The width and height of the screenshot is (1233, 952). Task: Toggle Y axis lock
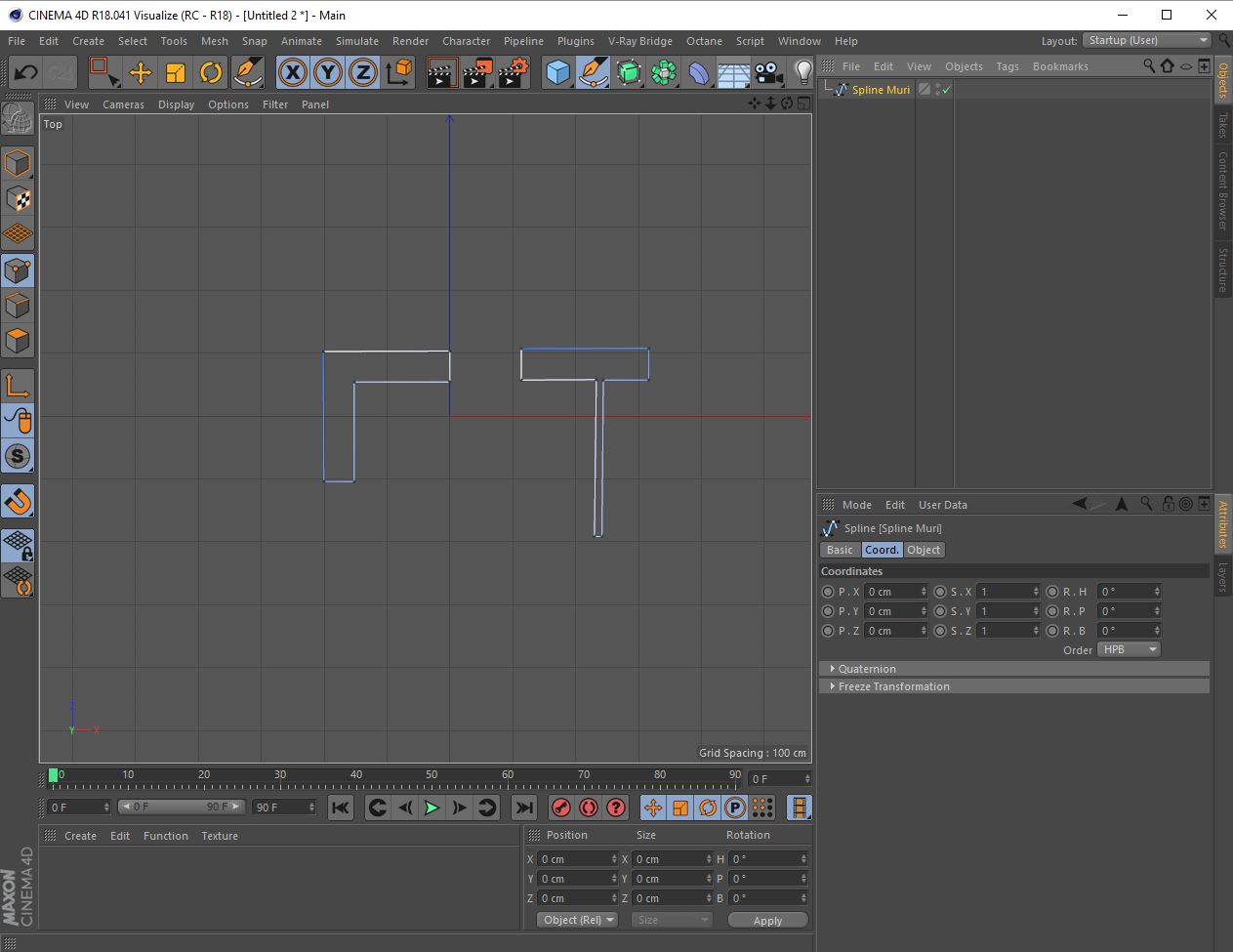pyautogui.click(x=328, y=72)
